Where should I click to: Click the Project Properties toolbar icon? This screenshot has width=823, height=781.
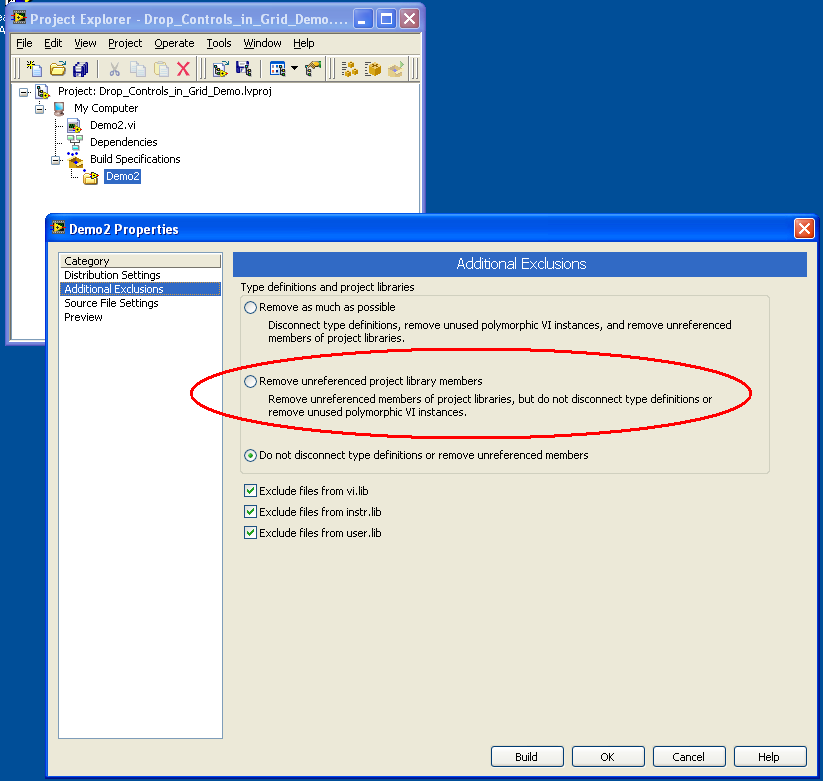313,69
